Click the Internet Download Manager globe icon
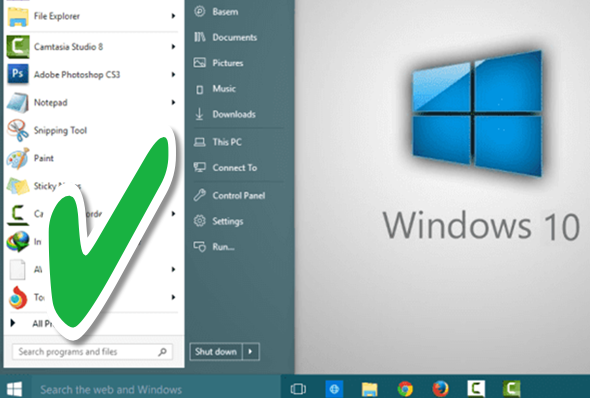The height and width of the screenshot is (398, 590). coord(18,242)
